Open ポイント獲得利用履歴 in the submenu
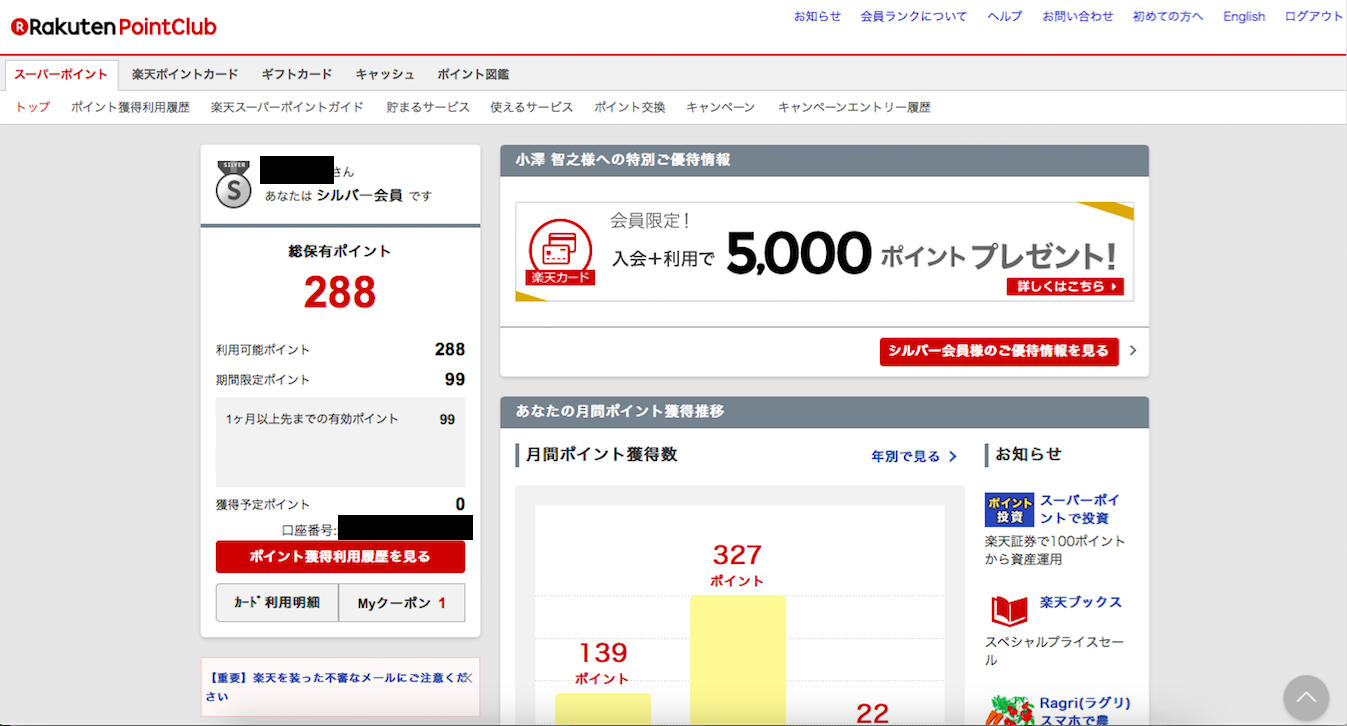Screen dimensions: 1347x726 [x=130, y=107]
